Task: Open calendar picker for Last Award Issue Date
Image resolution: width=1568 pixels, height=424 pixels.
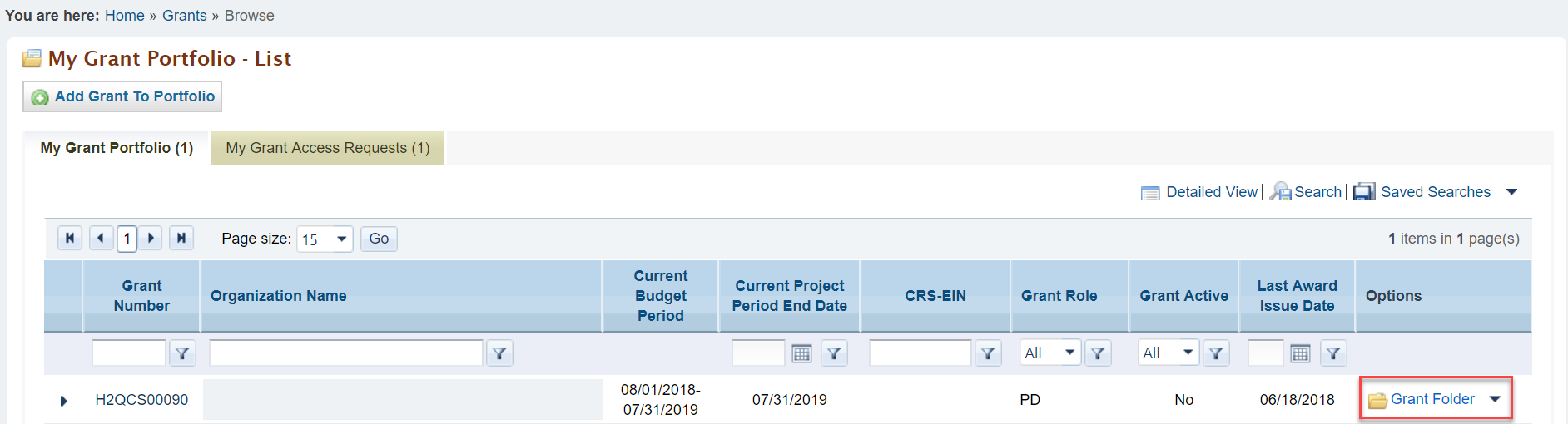Action: (1300, 353)
